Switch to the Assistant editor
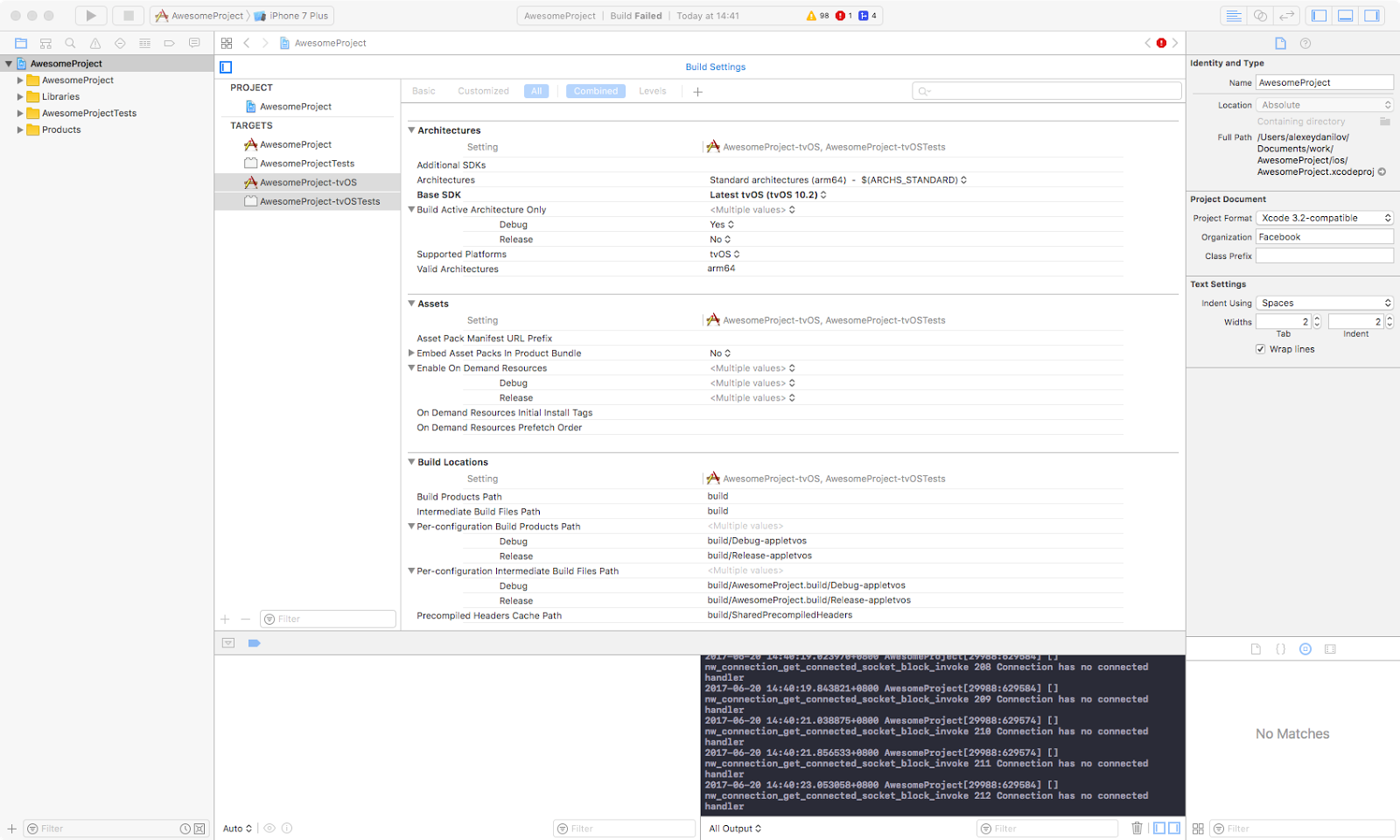This screenshot has width=1400, height=840. pos(1258,15)
